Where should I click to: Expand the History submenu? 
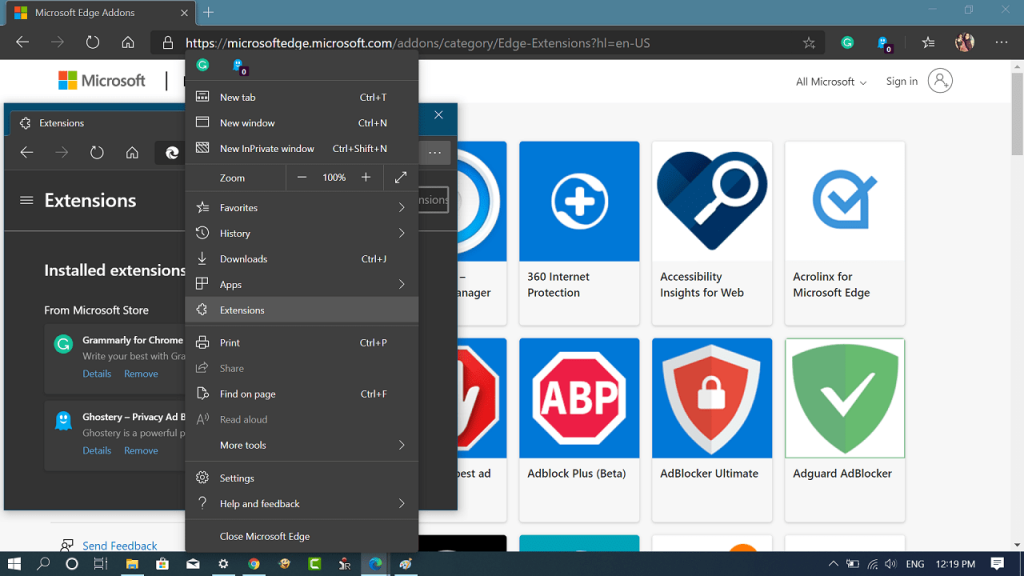(302, 233)
